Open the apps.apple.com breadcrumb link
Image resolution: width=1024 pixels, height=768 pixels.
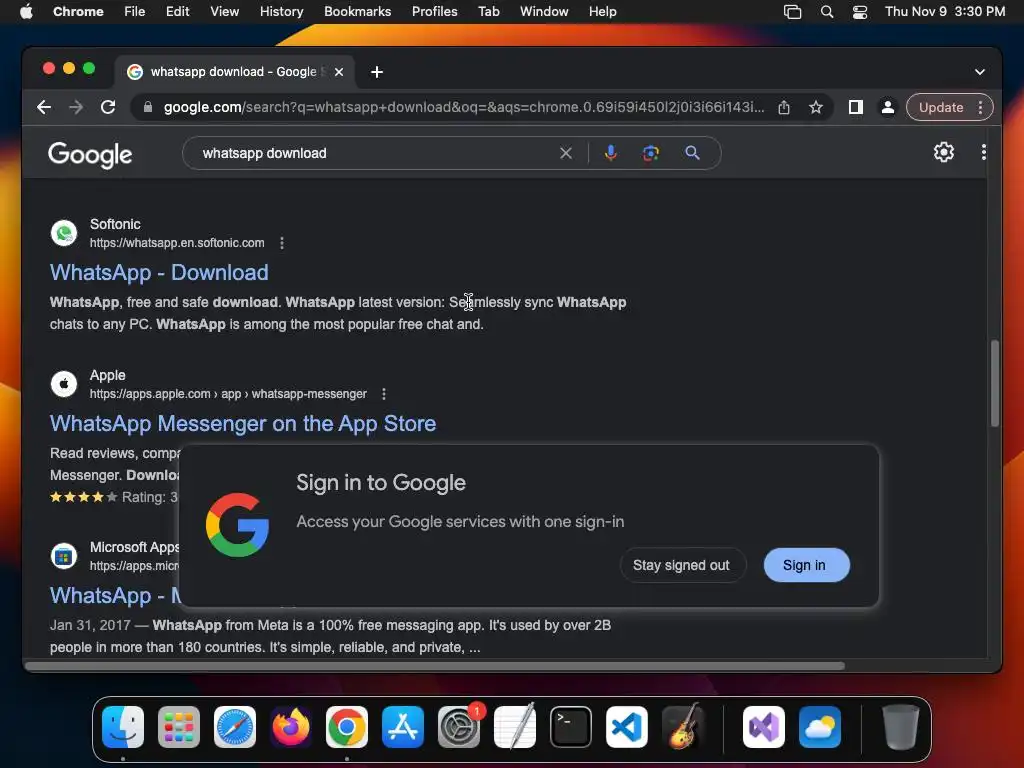pos(228,394)
